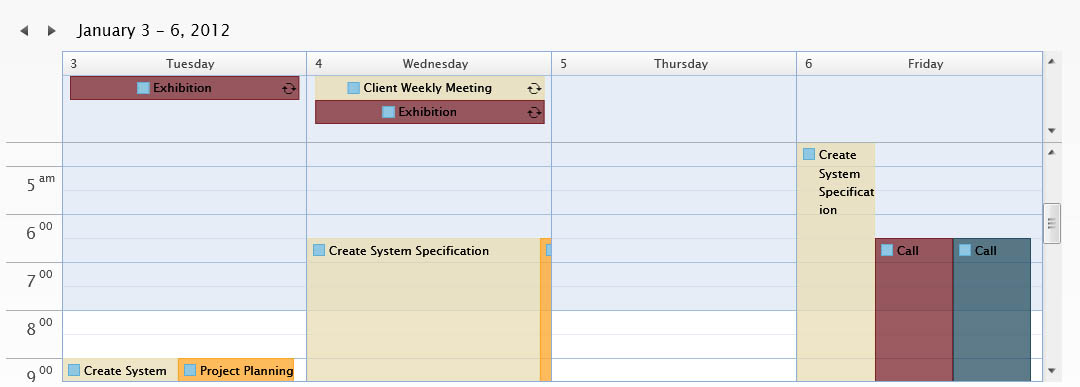This screenshot has width=1080, height=387.
Task: Open Client Weekly Meeting all-day event
Action: (430, 88)
